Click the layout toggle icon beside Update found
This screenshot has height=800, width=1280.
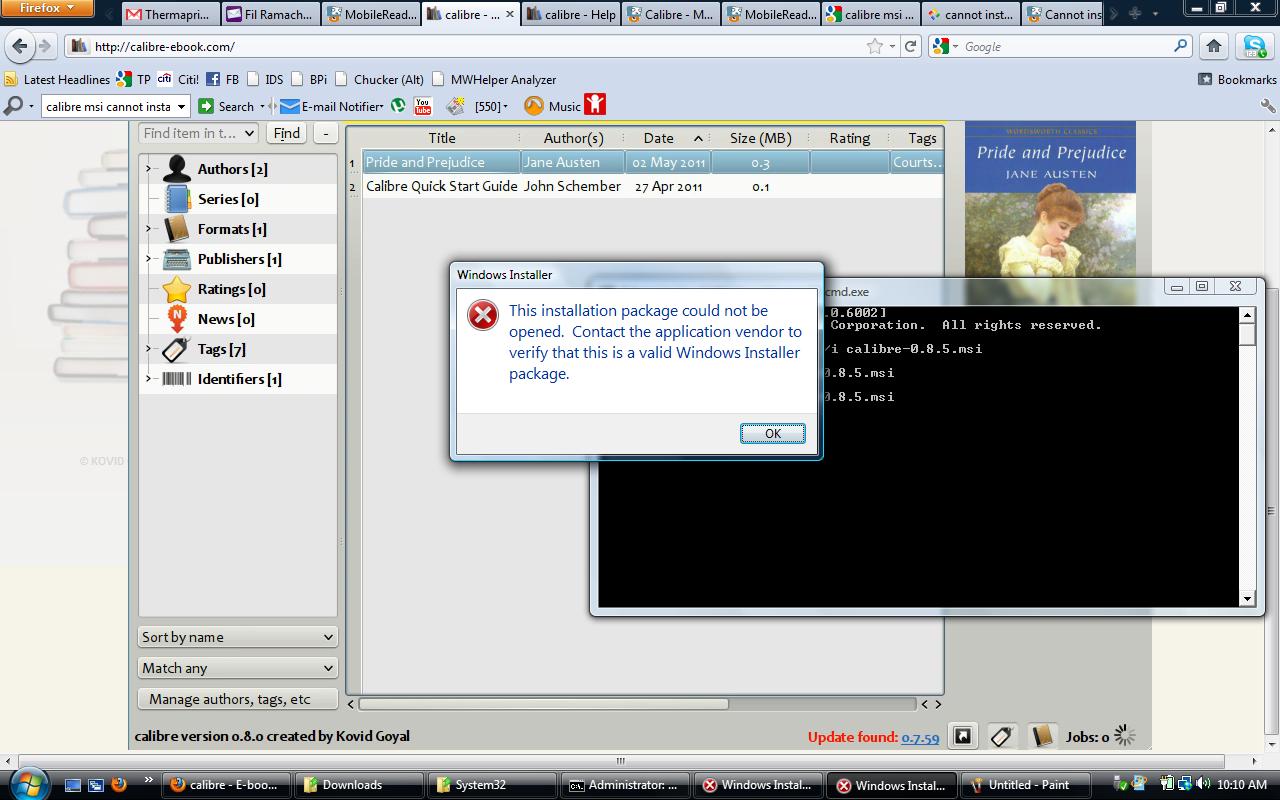pos(962,737)
